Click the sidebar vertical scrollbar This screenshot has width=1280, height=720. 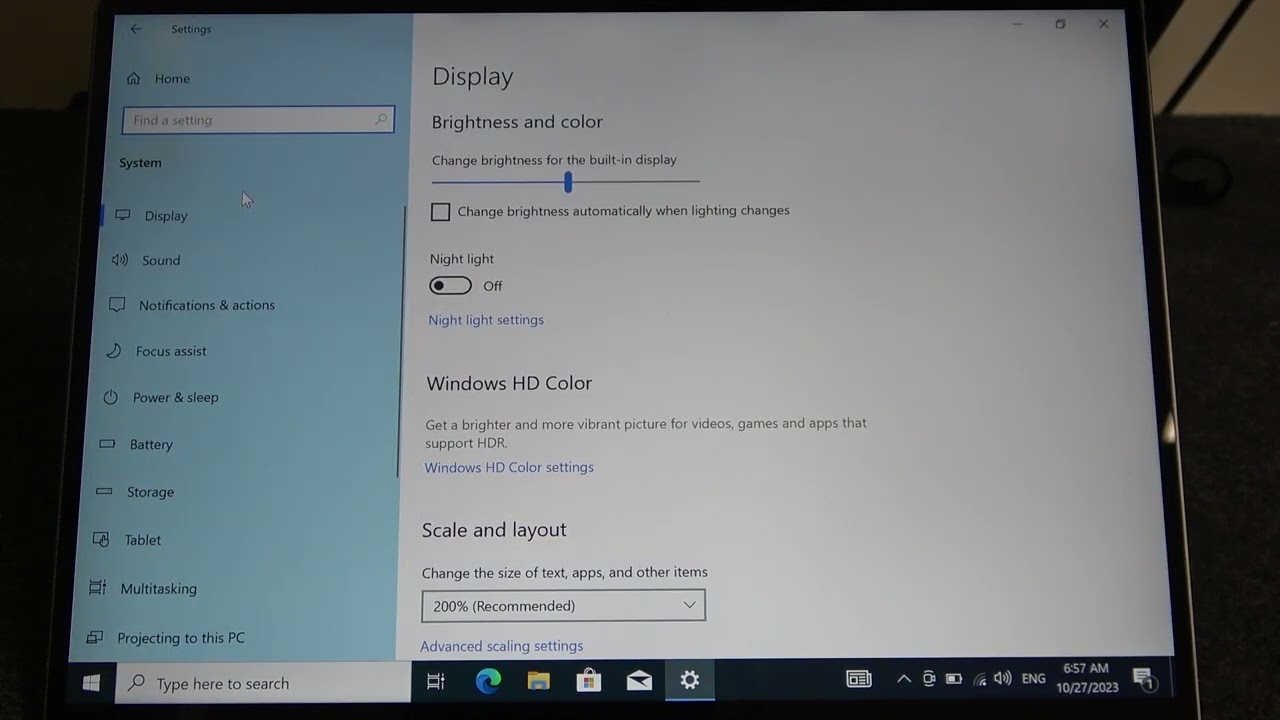tap(403, 340)
